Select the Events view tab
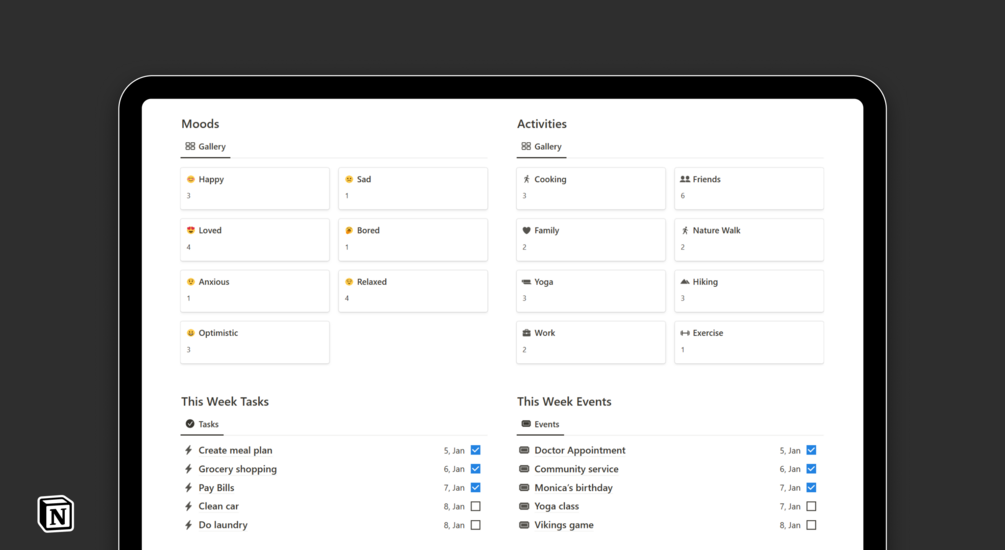The image size is (1005, 550). pos(540,424)
